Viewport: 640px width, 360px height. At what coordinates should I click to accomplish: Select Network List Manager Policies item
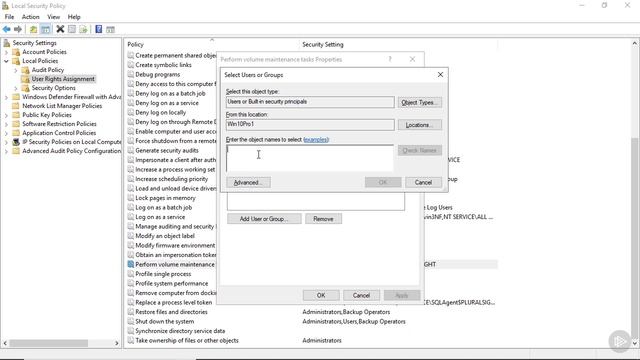coord(62,106)
